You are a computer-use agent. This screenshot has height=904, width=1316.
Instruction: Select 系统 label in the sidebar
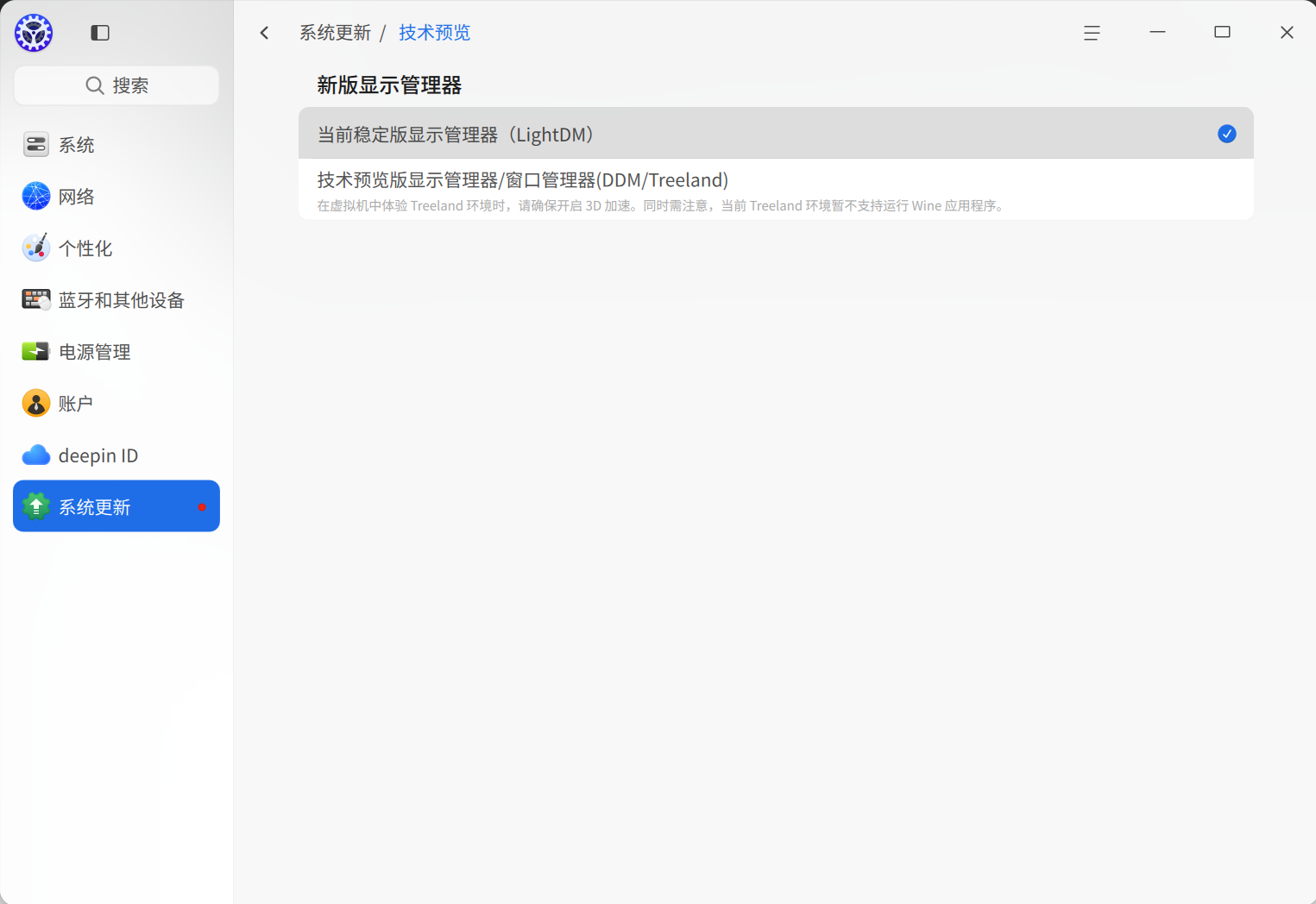click(77, 145)
